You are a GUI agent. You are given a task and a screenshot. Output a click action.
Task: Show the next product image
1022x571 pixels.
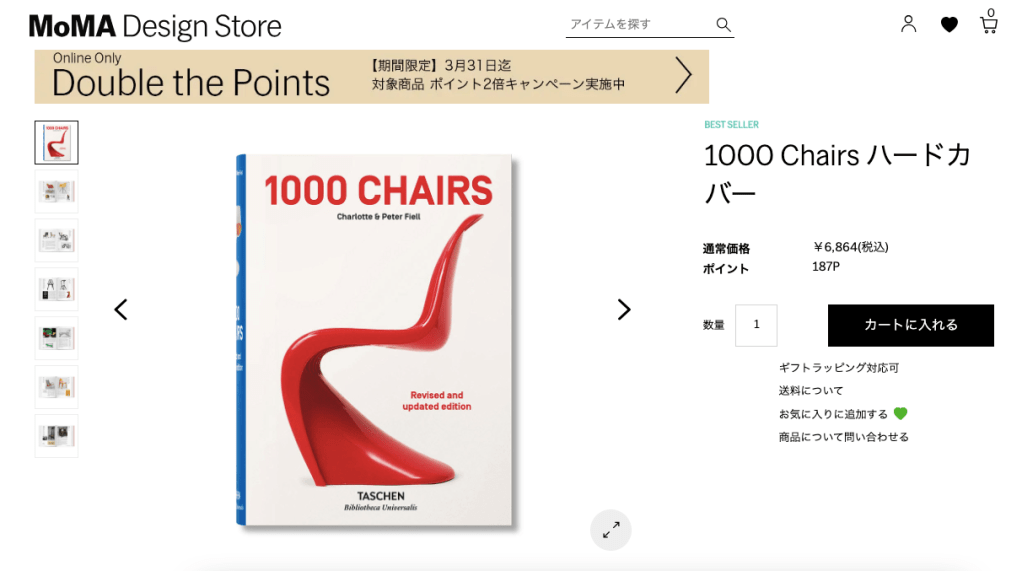click(x=624, y=310)
